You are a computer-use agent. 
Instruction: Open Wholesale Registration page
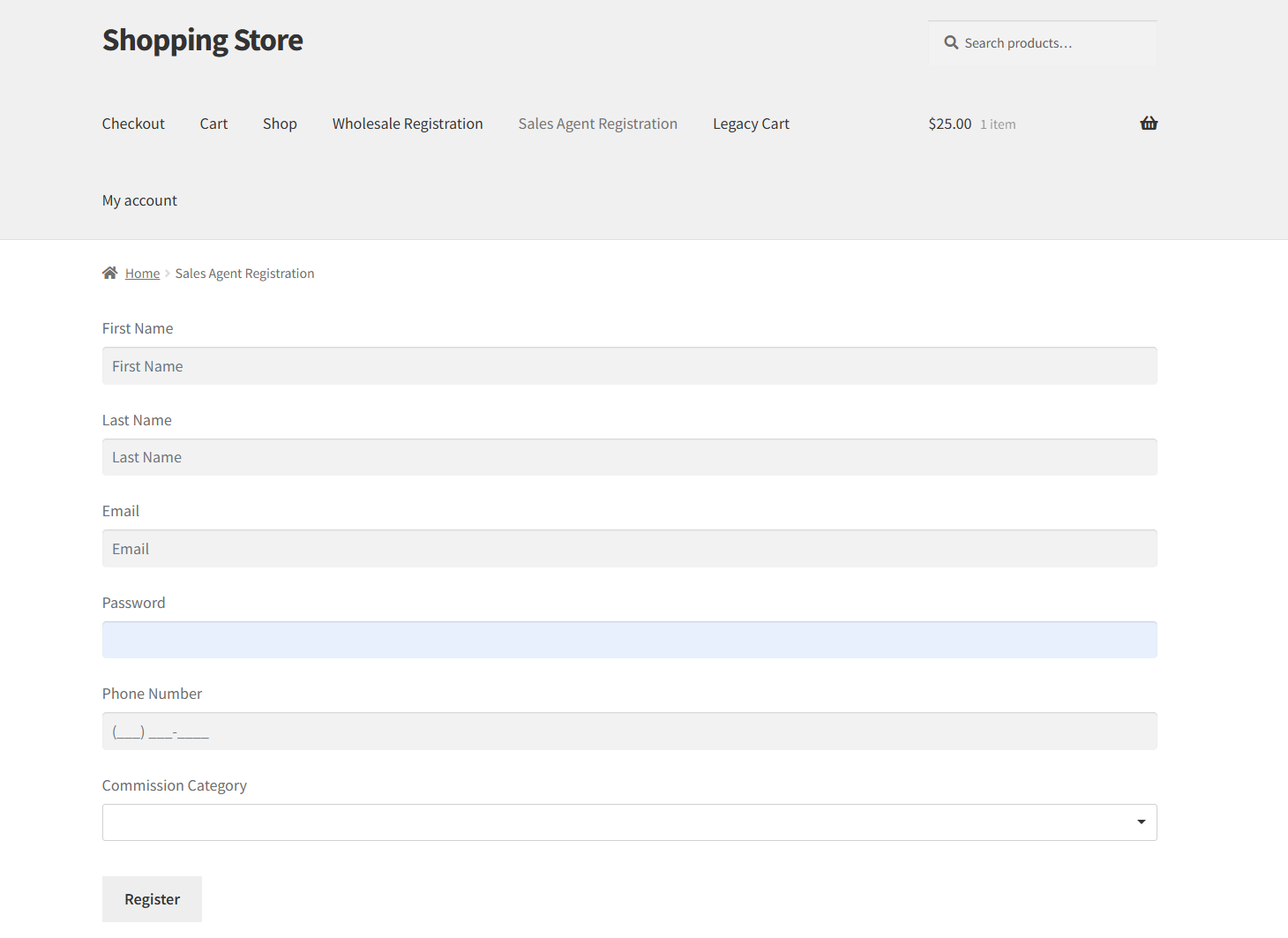tap(408, 124)
